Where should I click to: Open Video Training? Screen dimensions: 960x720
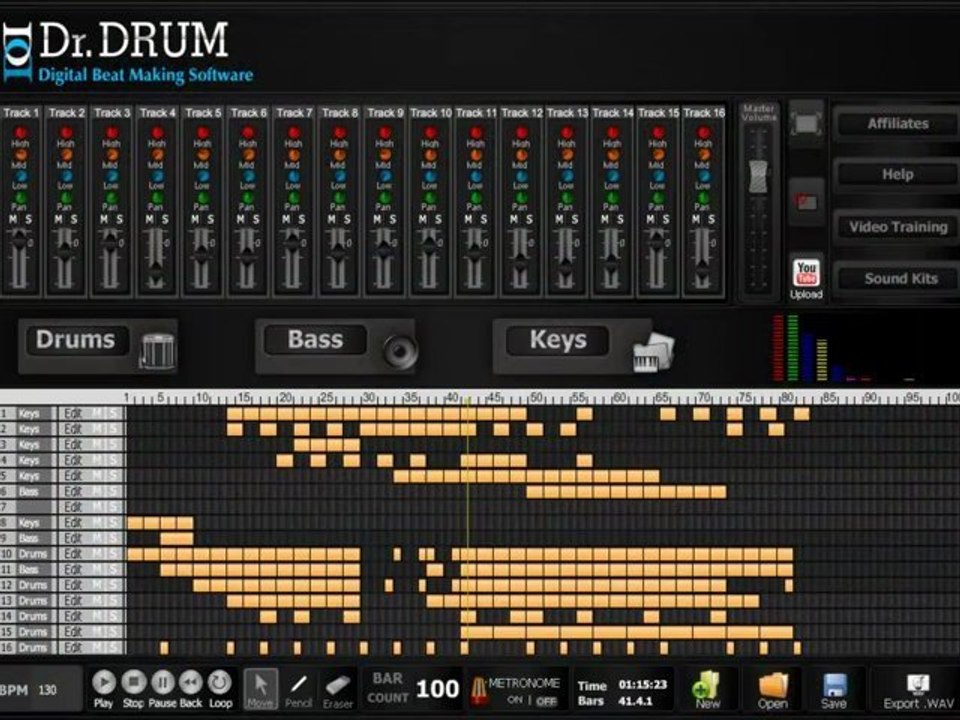[x=898, y=227]
